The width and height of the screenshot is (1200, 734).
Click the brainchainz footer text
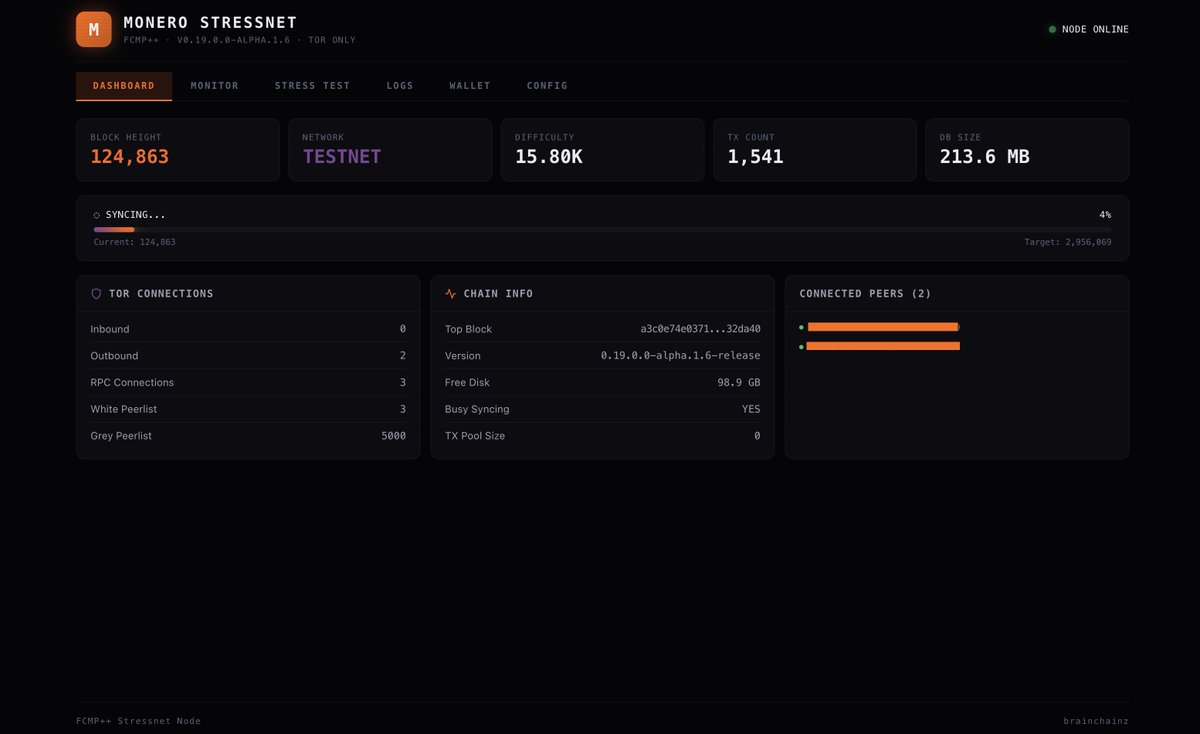pos(1096,721)
